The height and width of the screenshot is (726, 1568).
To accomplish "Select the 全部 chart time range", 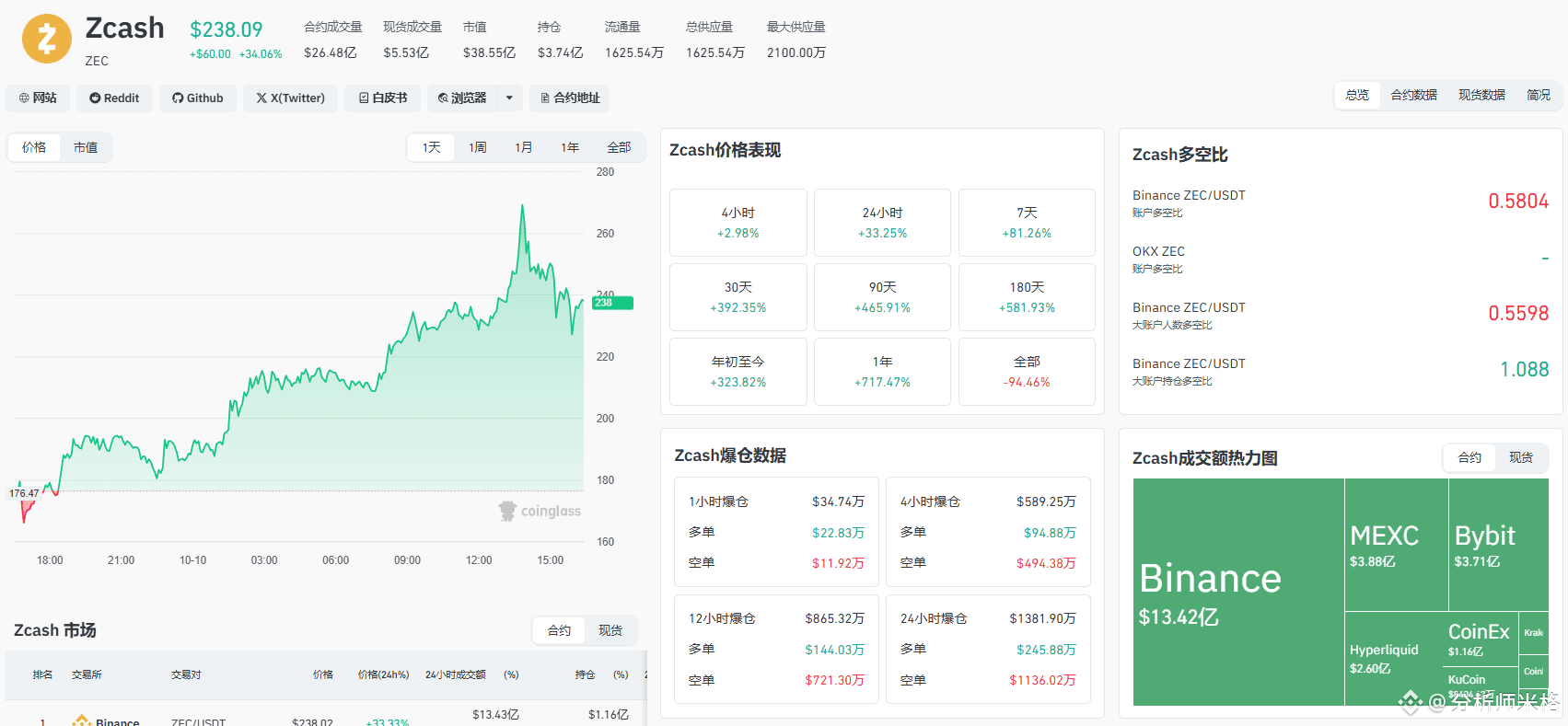I will pyautogui.click(x=619, y=147).
